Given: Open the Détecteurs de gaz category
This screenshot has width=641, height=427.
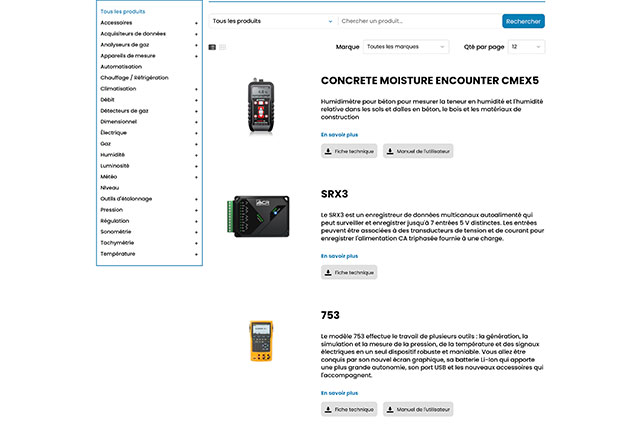Looking at the screenshot, I should (x=125, y=111).
